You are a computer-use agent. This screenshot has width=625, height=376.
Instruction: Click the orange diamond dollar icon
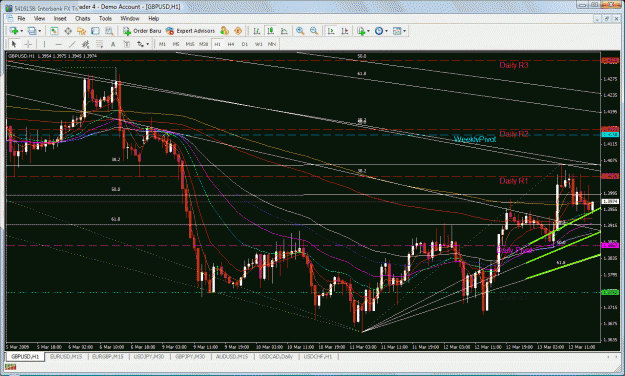pos(238,31)
